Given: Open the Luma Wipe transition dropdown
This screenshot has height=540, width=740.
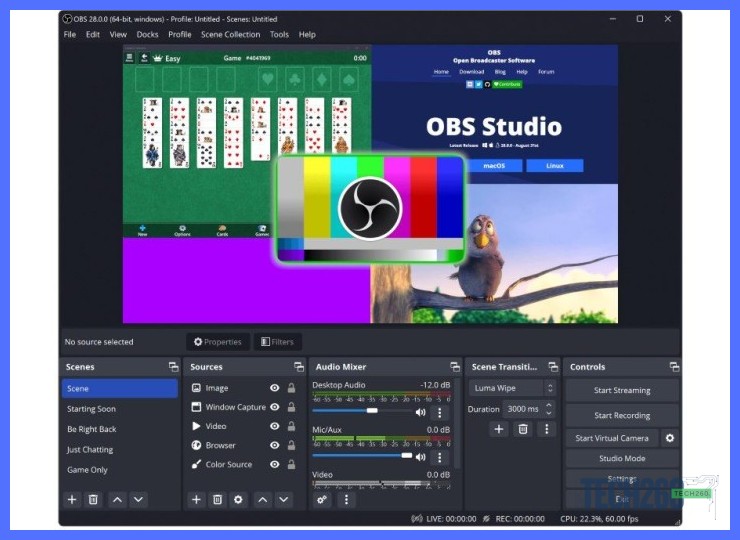Looking at the screenshot, I should [x=512, y=388].
